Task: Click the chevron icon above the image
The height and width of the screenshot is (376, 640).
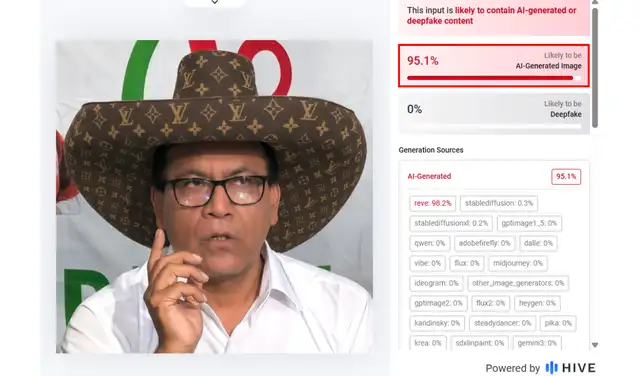Action: [214, 2]
